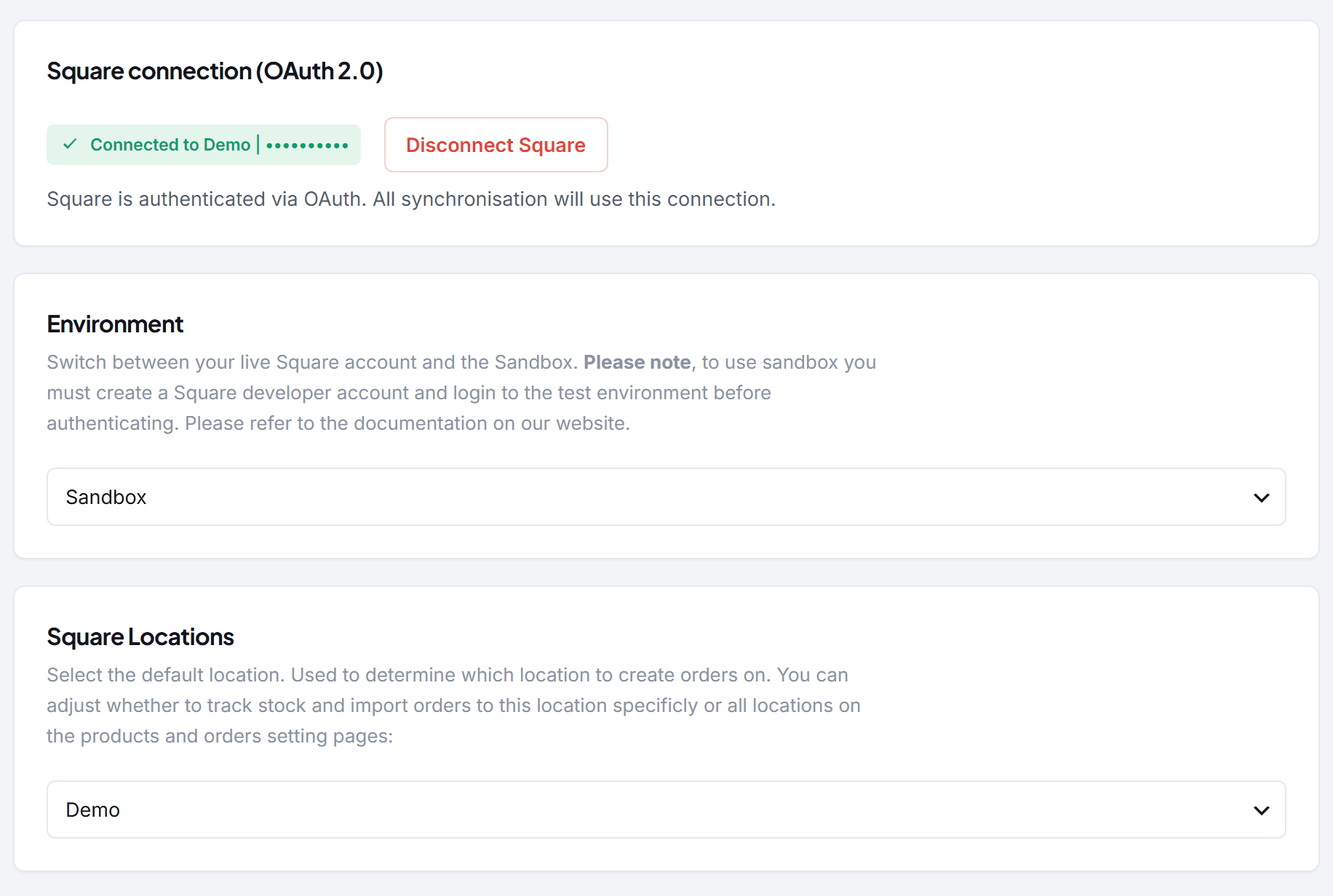Click 'Select the default location' description text
Viewport: 1333px width, 896px height.
click(x=453, y=705)
